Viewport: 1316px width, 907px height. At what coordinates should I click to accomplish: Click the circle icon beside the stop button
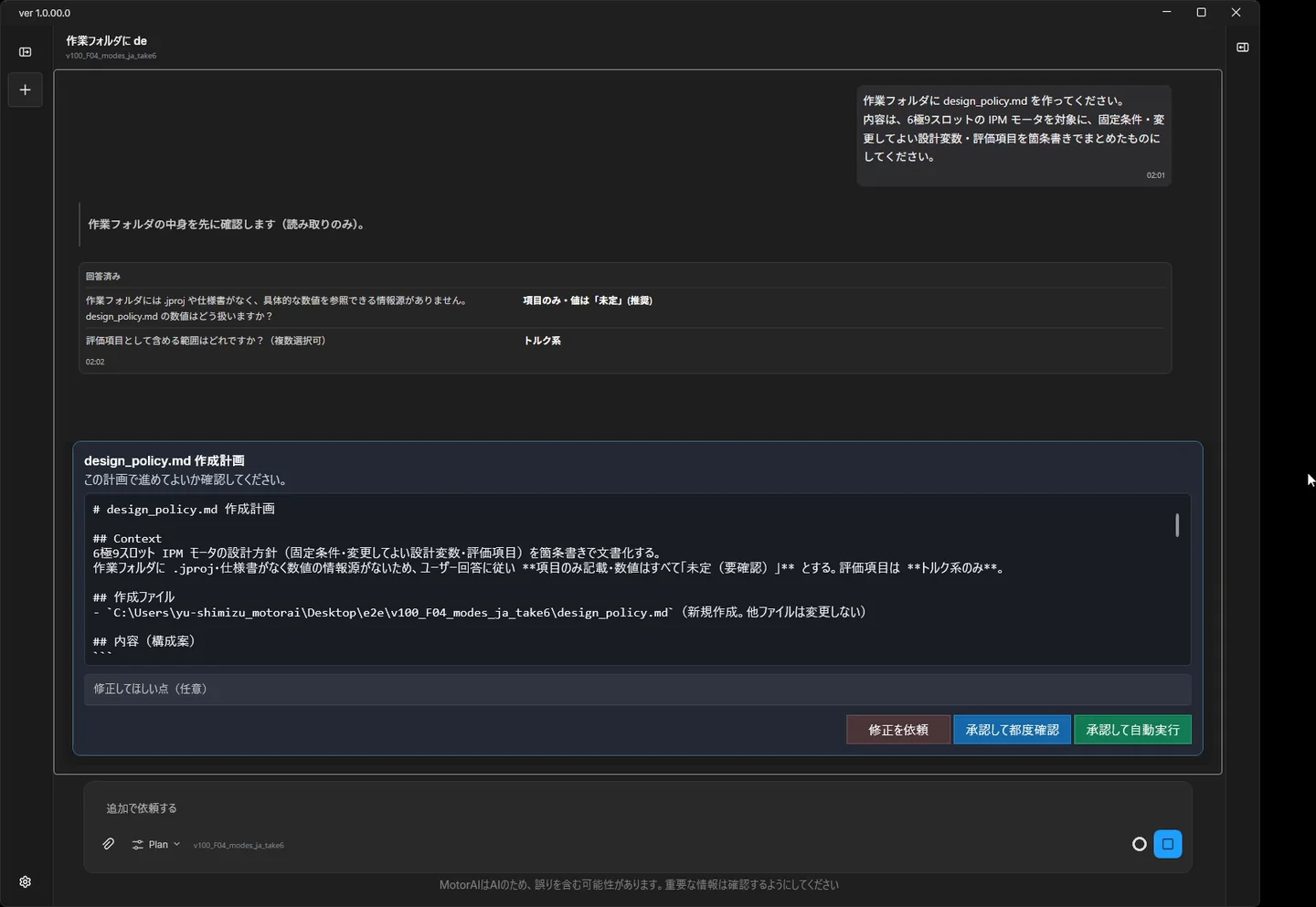point(1140,844)
